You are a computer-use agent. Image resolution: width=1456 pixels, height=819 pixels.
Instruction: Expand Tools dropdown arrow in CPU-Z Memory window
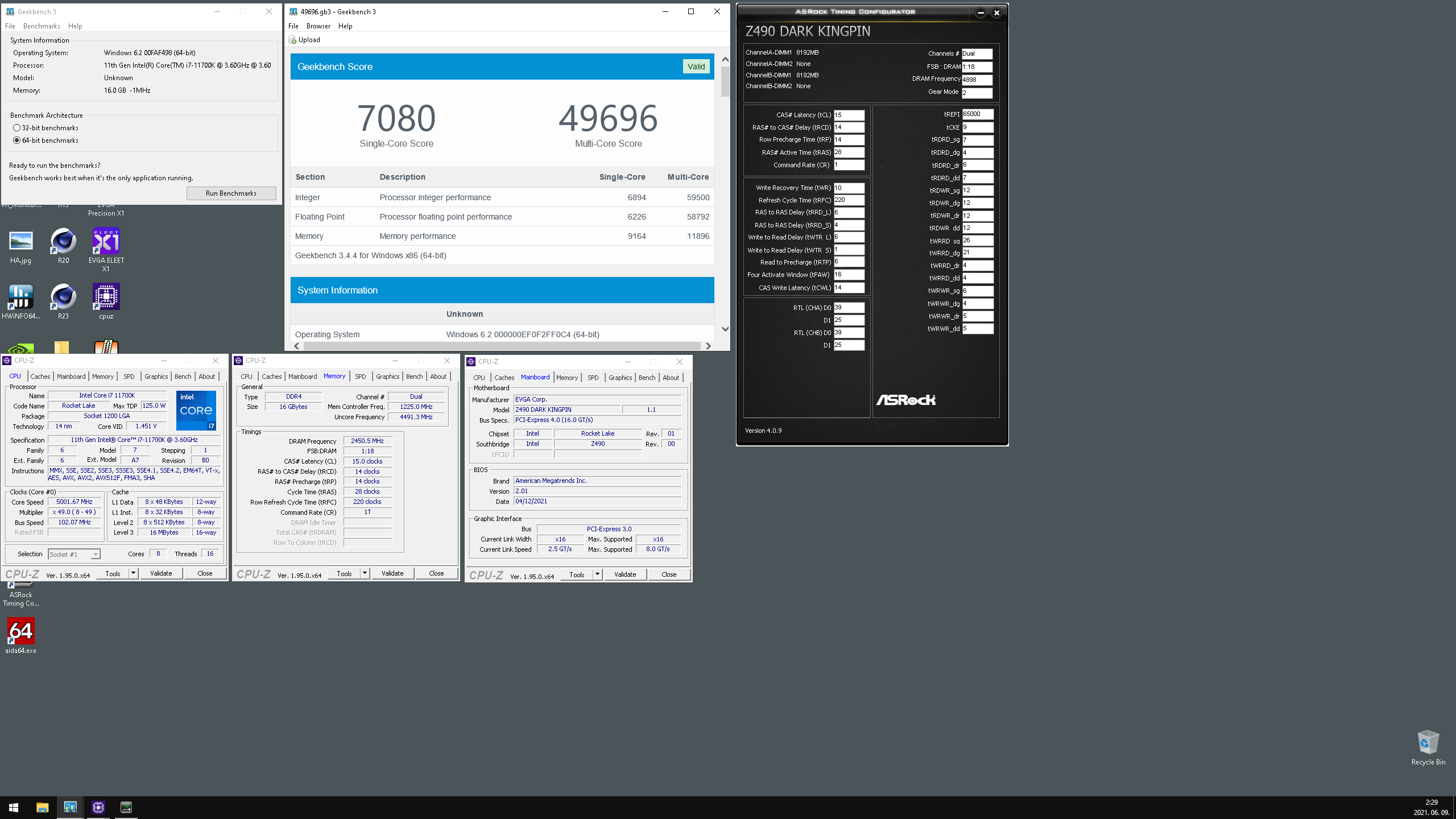click(x=365, y=573)
